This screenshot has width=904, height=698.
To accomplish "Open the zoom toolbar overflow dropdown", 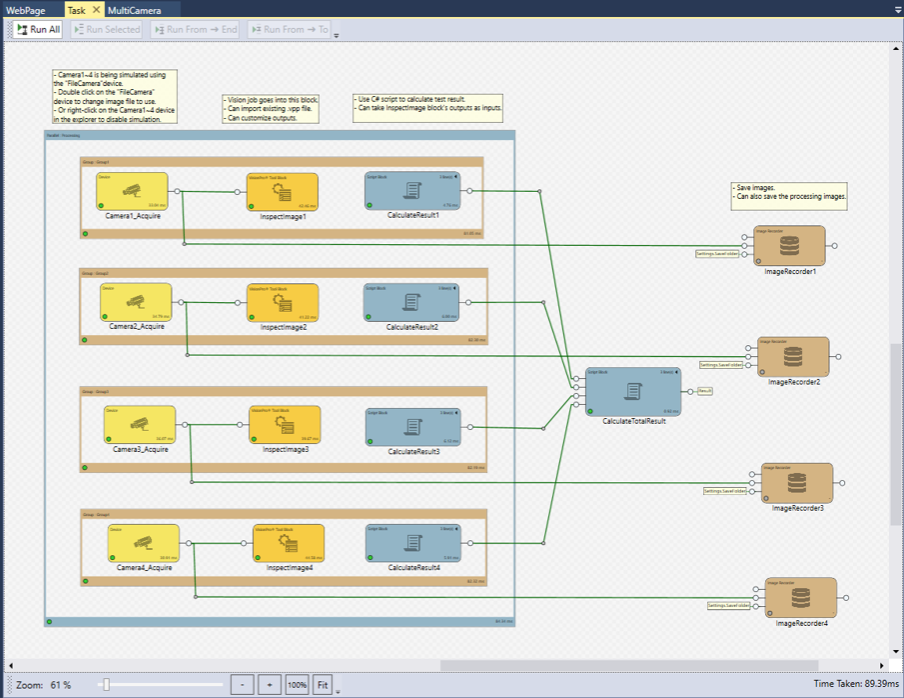I will point(339,690).
